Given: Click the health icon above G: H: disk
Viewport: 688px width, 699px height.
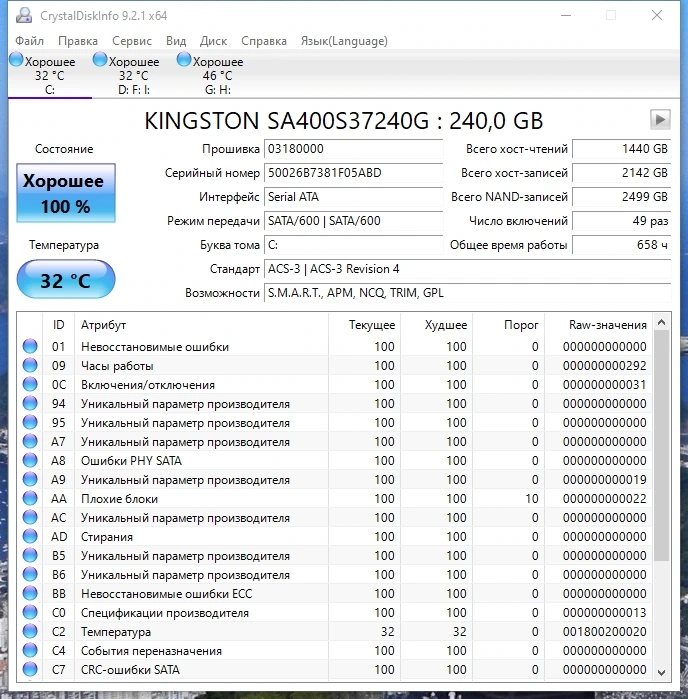Looking at the screenshot, I should tap(184, 59).
